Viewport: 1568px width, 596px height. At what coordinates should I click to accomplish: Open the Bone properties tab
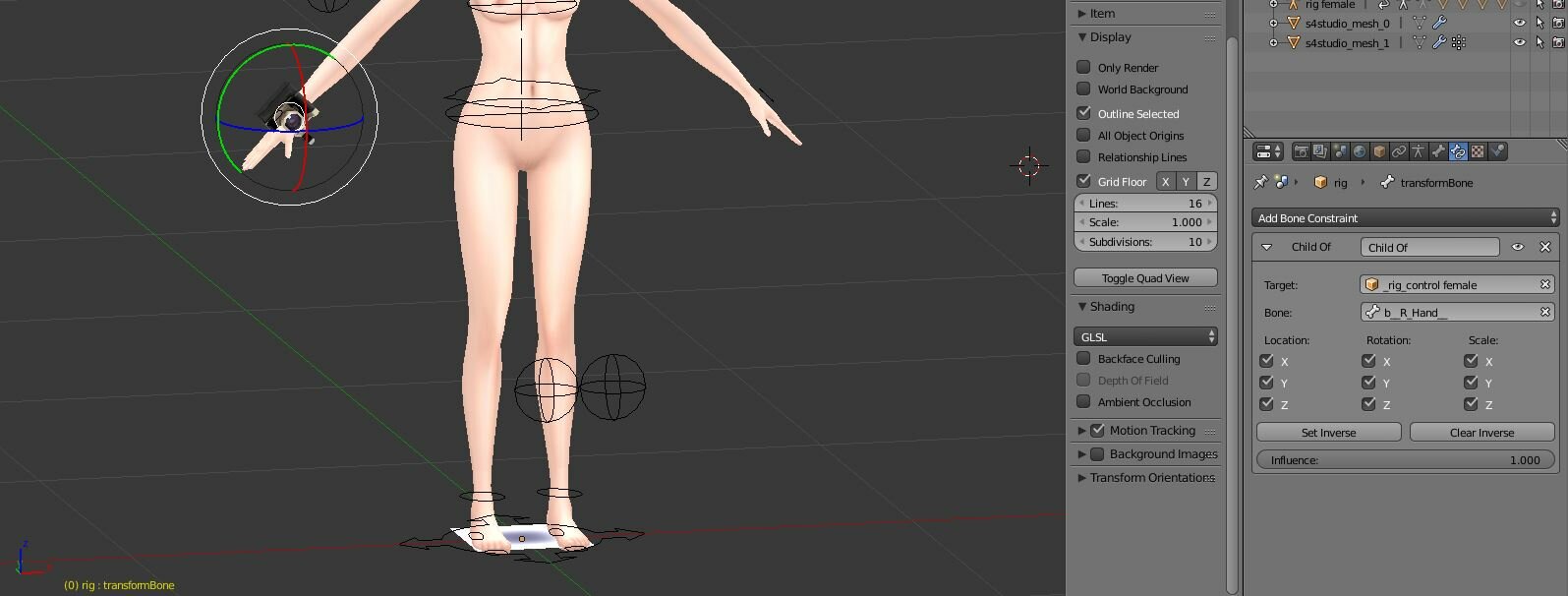pyautogui.click(x=1438, y=151)
